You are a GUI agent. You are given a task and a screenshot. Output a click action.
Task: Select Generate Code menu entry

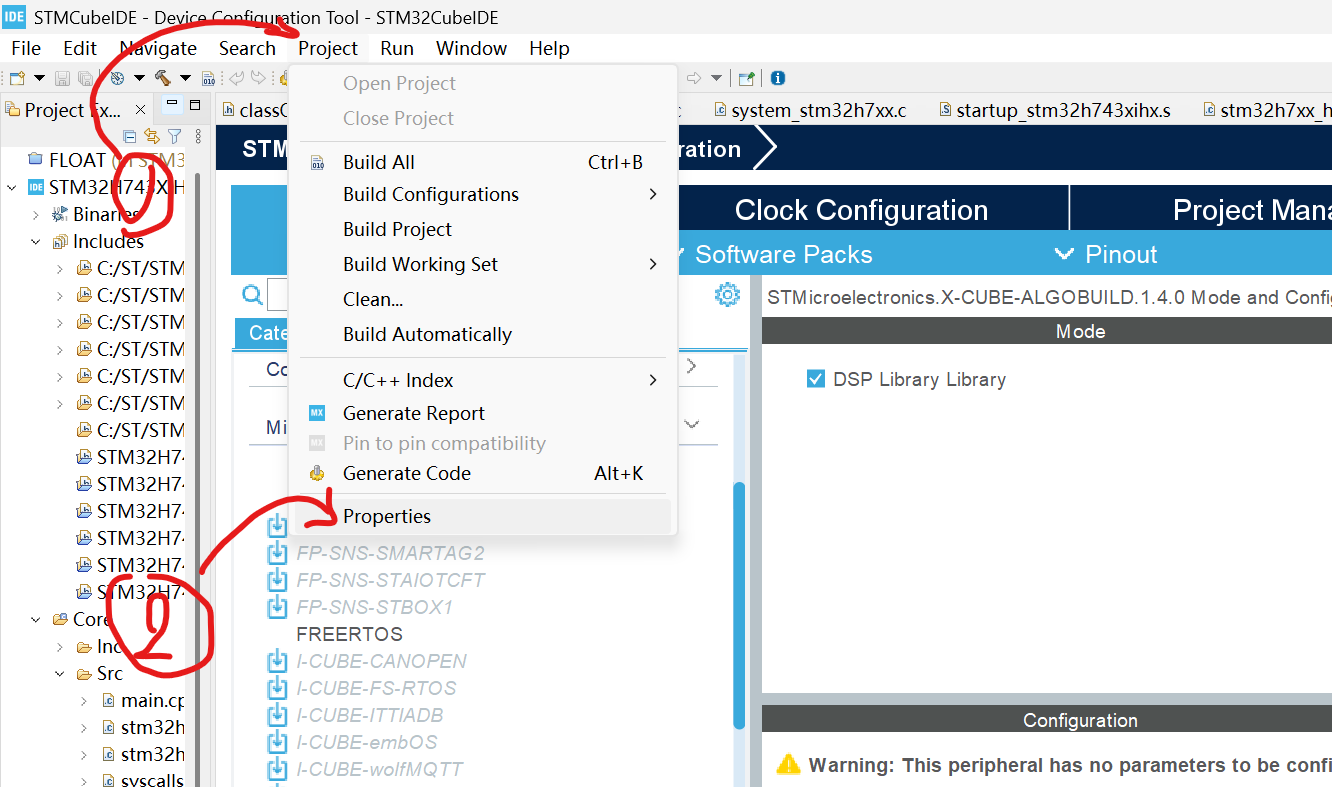tap(483, 473)
